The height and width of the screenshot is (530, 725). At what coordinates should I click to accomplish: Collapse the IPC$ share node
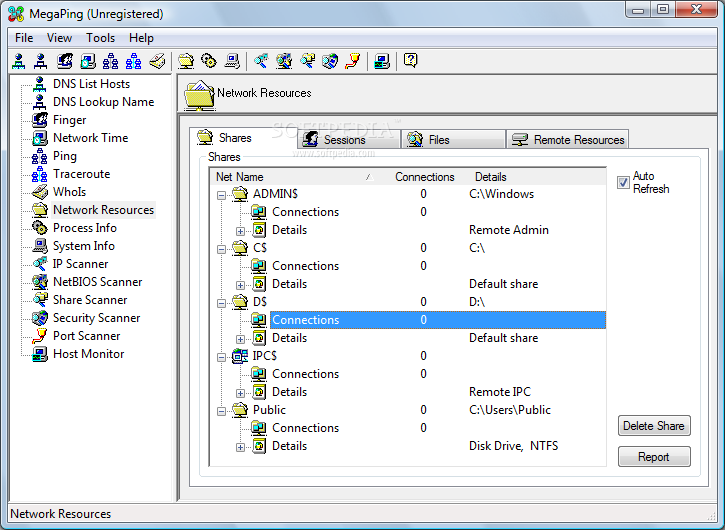pos(221,357)
